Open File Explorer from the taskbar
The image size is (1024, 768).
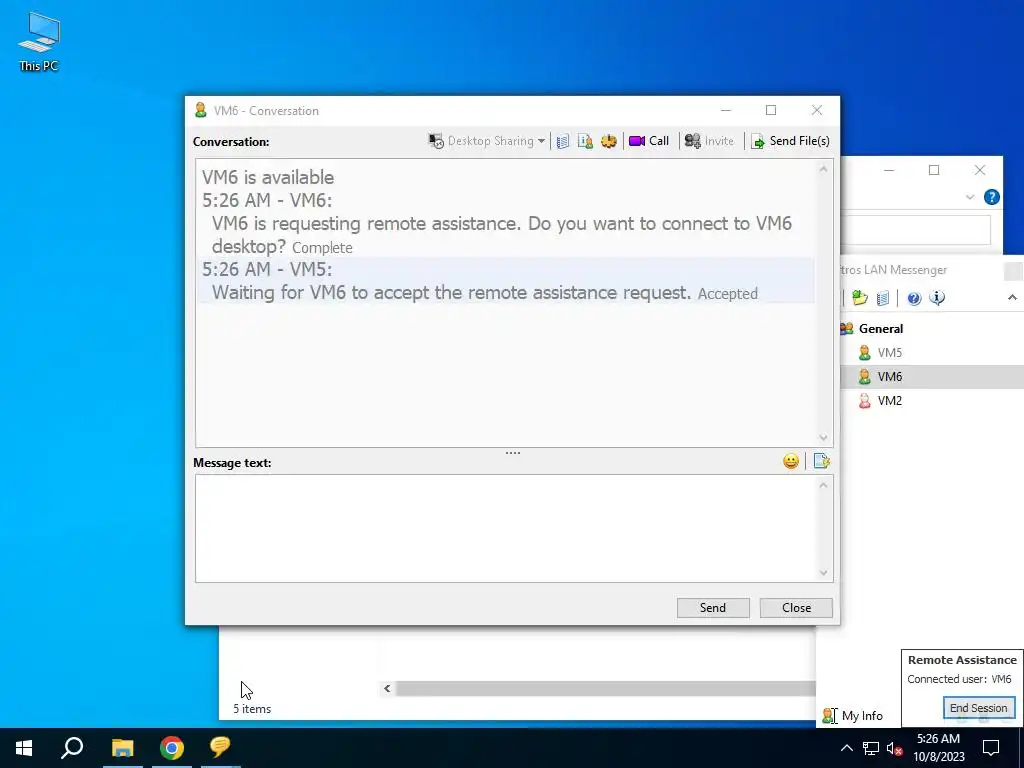[122, 748]
